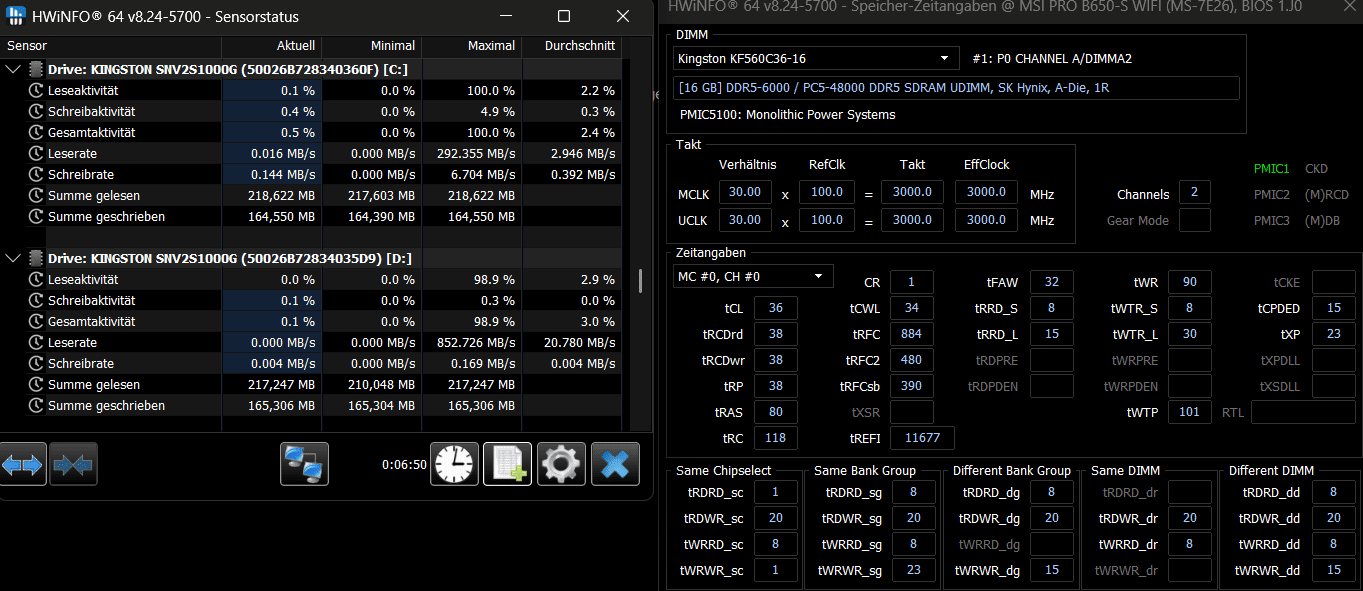Click the tFAW value field showing 32
Screen dimensions: 1363x591
coord(1051,282)
